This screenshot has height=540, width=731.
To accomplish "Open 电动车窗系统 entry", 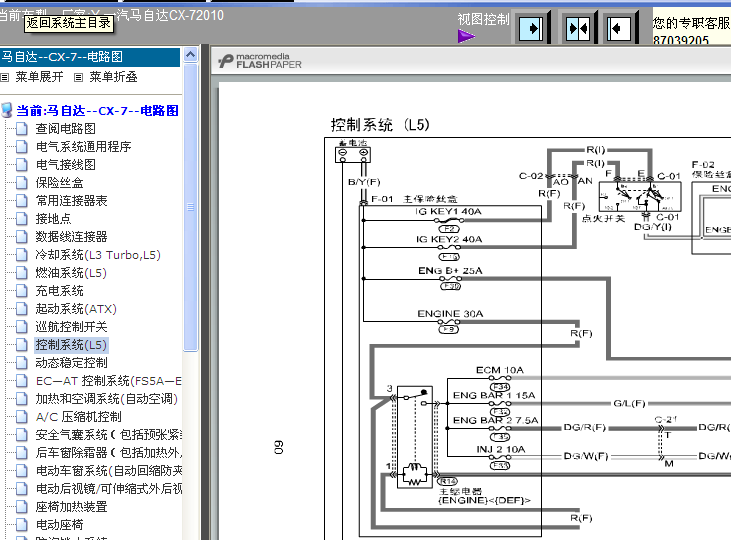I will click(109, 471).
